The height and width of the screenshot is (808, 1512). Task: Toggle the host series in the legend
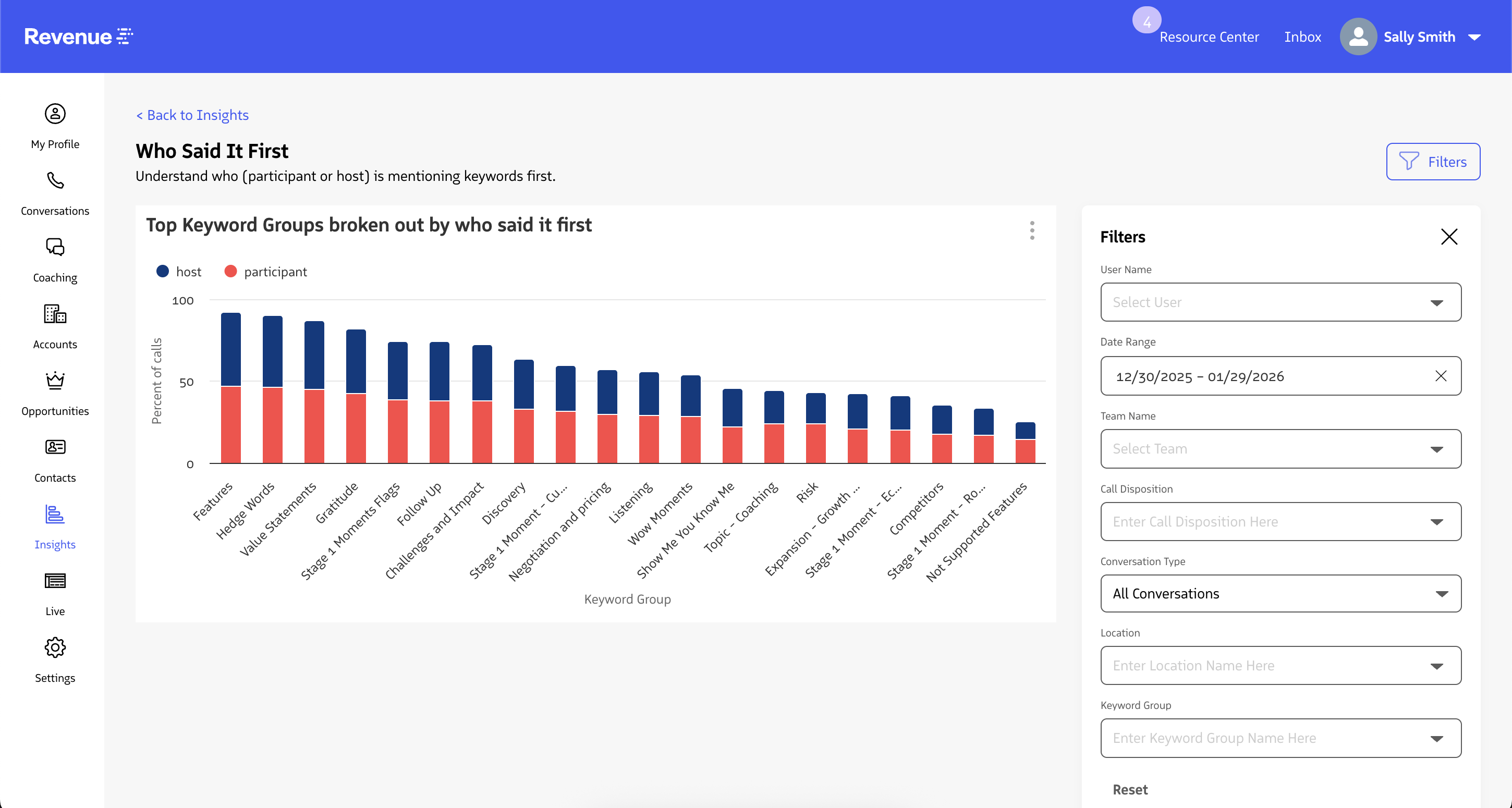pyautogui.click(x=179, y=271)
